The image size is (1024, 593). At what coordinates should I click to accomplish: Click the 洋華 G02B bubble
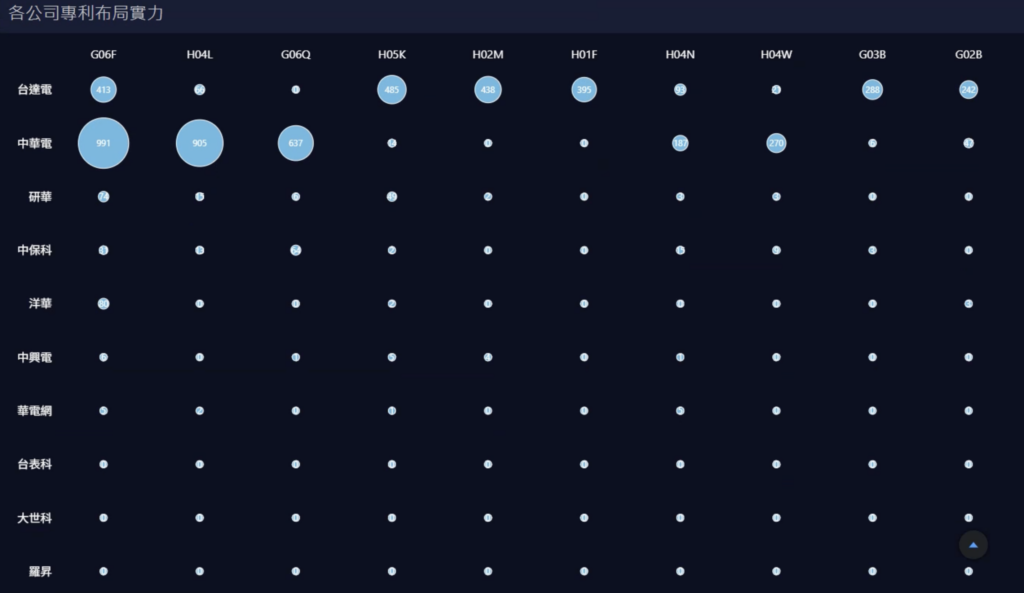[968, 304]
